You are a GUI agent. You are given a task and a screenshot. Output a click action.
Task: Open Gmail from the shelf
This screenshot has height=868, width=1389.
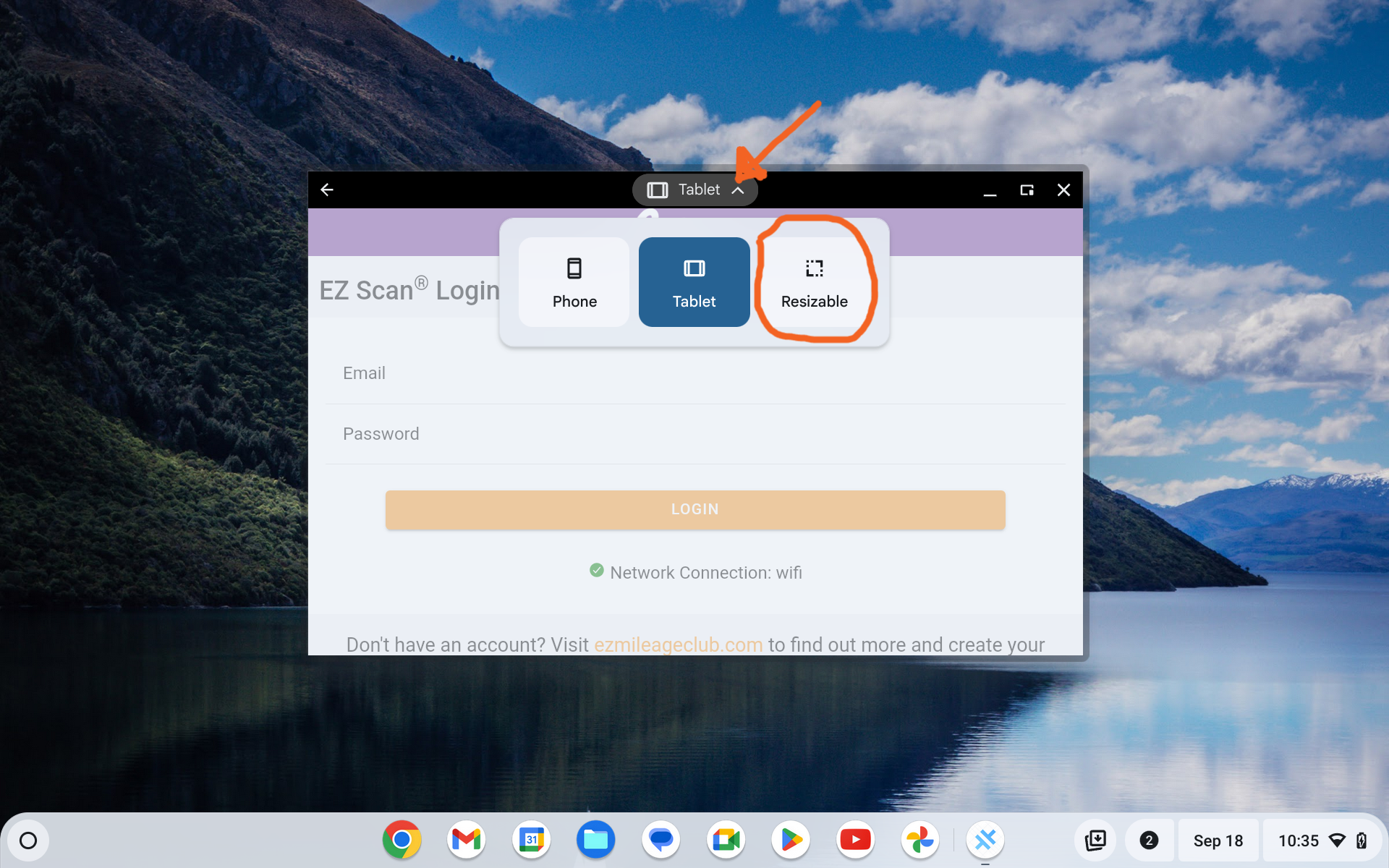(x=467, y=840)
